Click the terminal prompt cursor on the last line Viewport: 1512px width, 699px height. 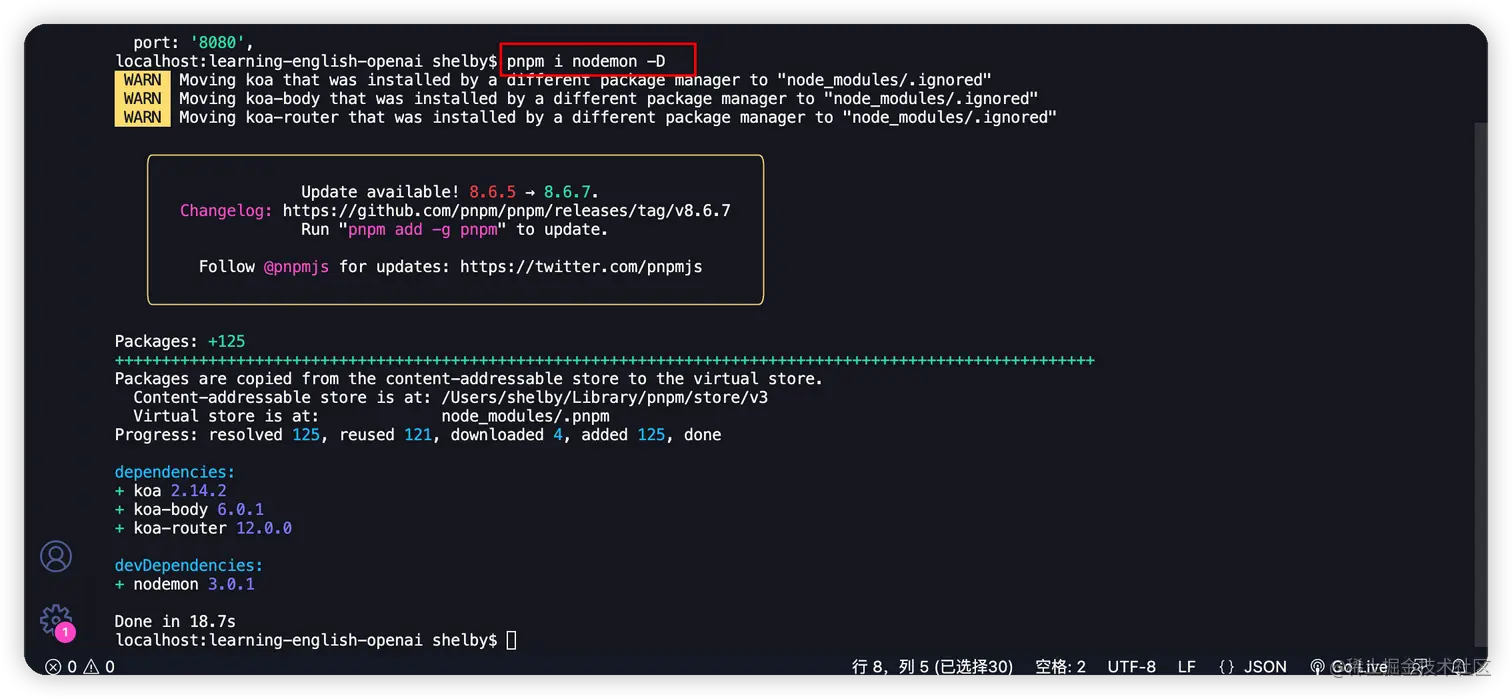tap(511, 640)
